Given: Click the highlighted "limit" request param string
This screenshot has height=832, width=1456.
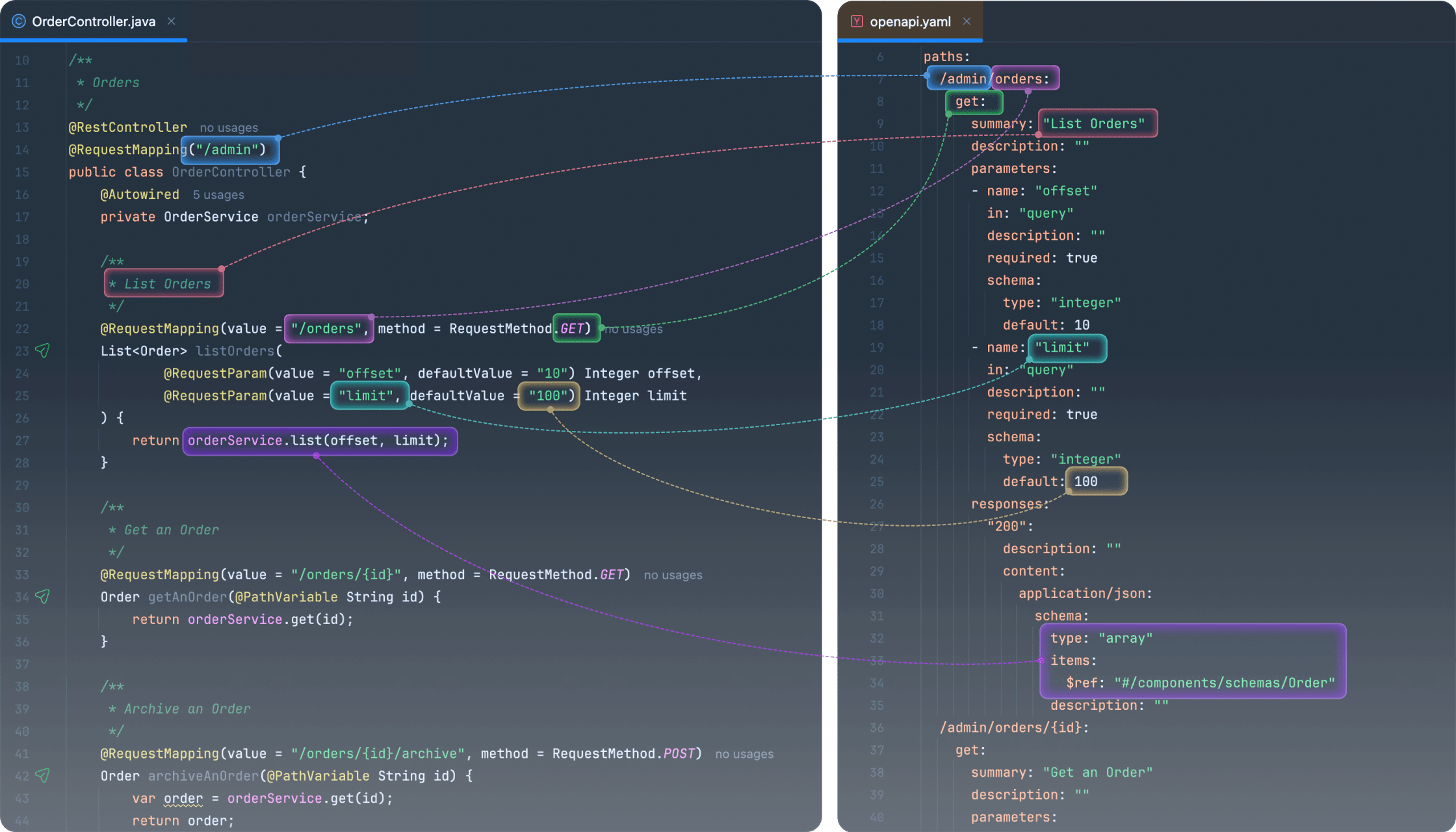Looking at the screenshot, I should coord(370,395).
